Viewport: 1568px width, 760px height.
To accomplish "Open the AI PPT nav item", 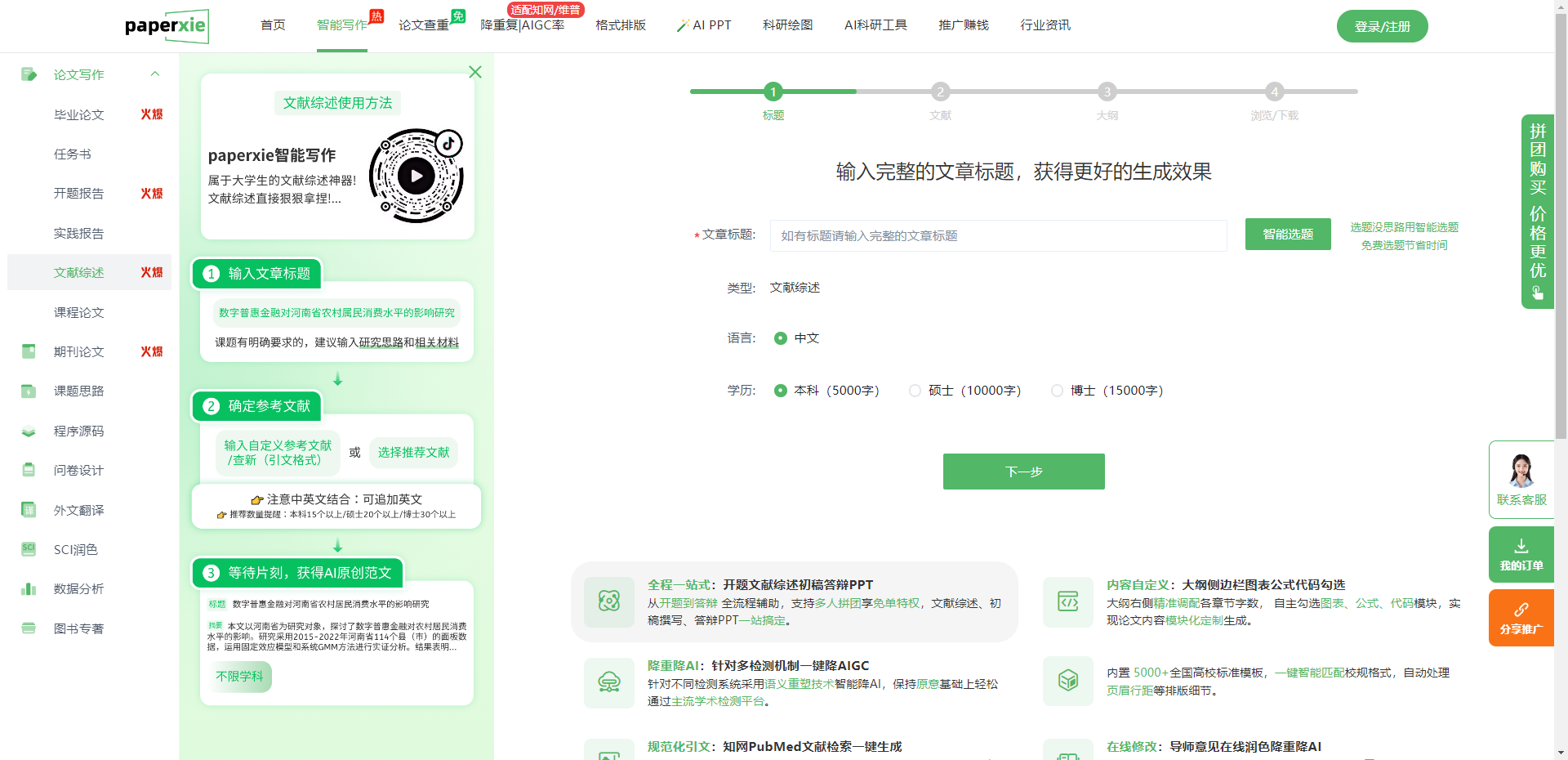I will point(704,25).
